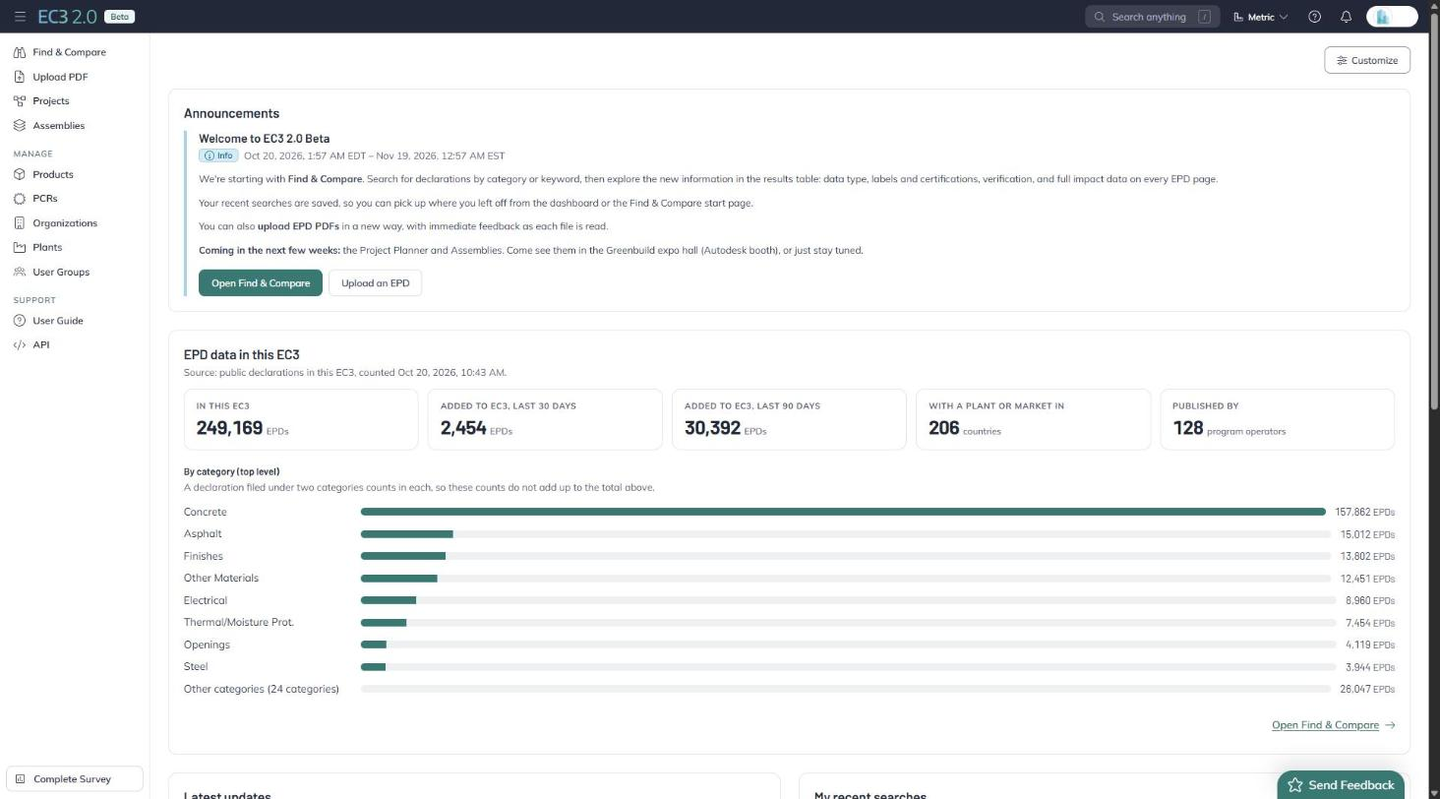Click the Organizations building icon

coord(19,223)
